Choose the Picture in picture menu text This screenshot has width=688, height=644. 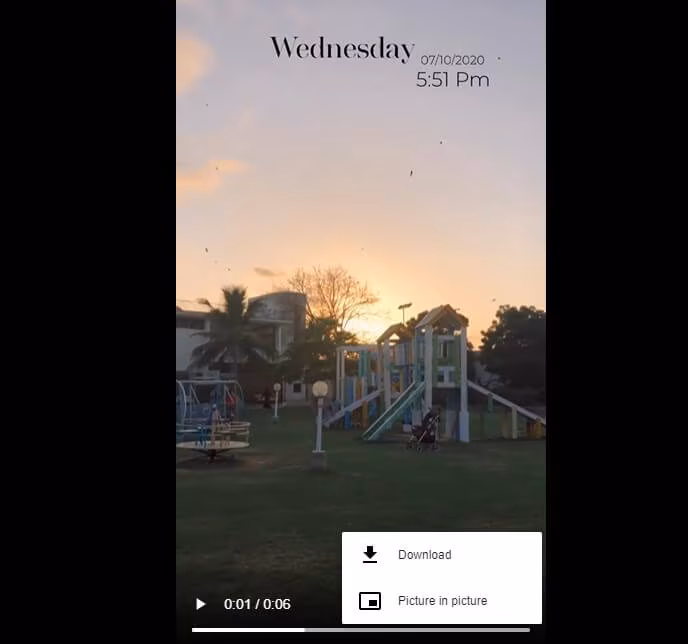point(442,601)
